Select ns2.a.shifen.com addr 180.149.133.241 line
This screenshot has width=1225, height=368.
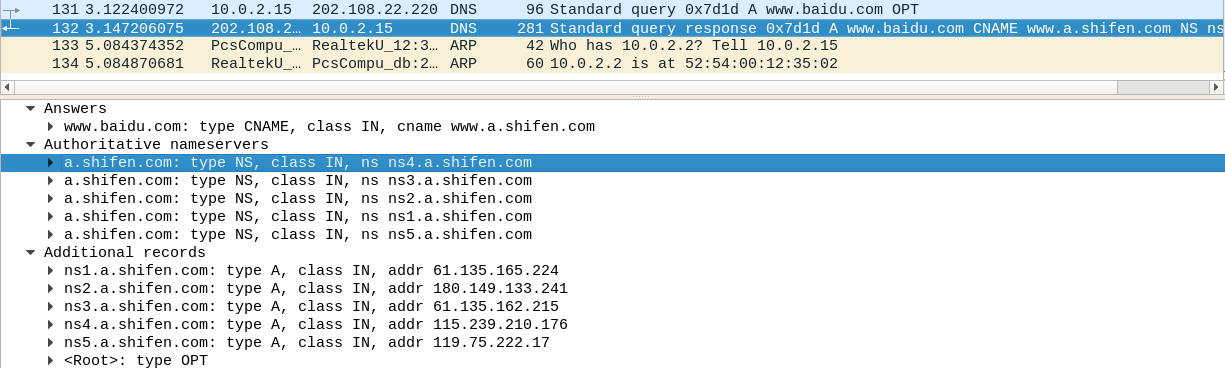click(x=612, y=288)
